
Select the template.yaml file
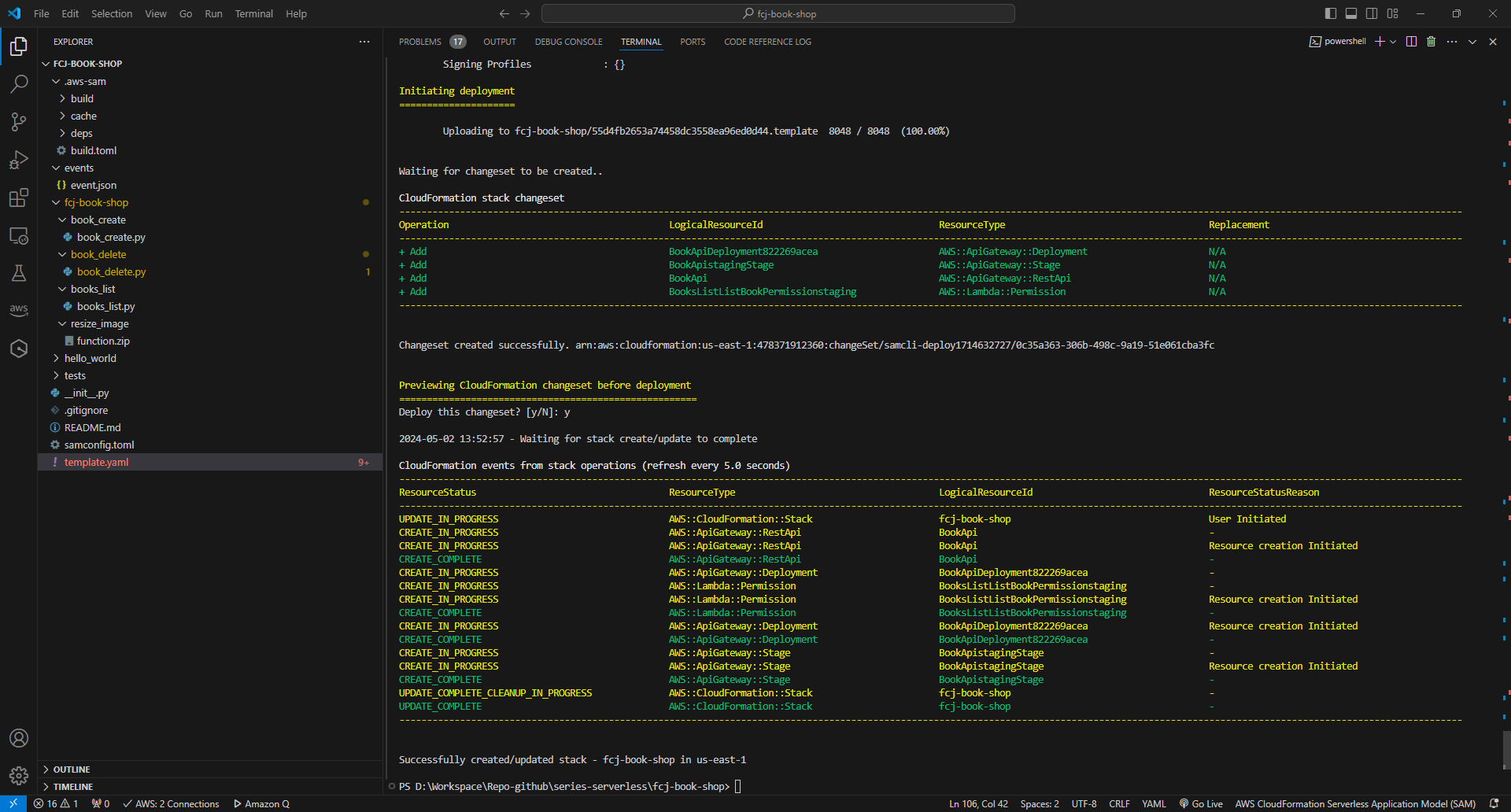pos(210,462)
